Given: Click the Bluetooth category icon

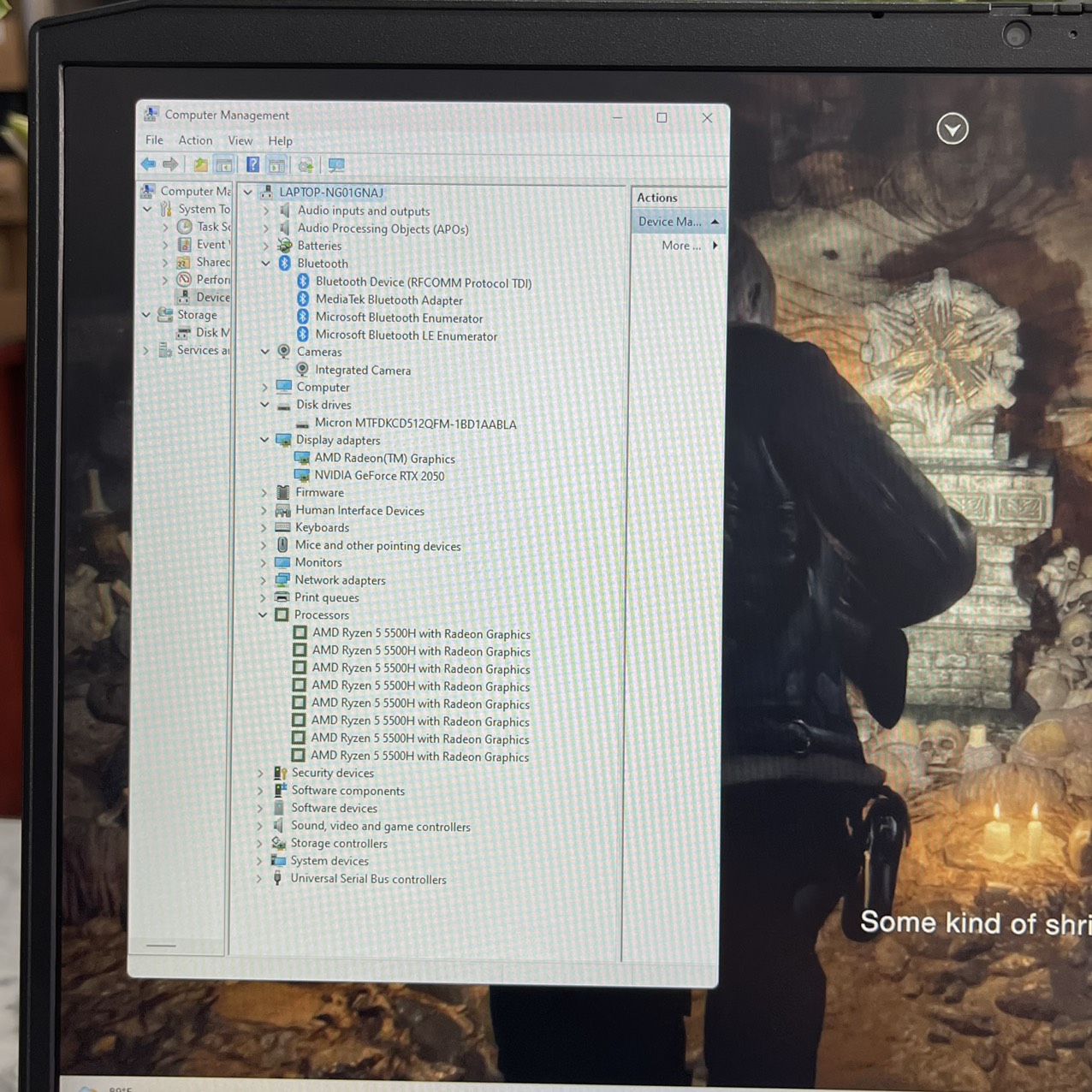Looking at the screenshot, I should coord(285,264).
